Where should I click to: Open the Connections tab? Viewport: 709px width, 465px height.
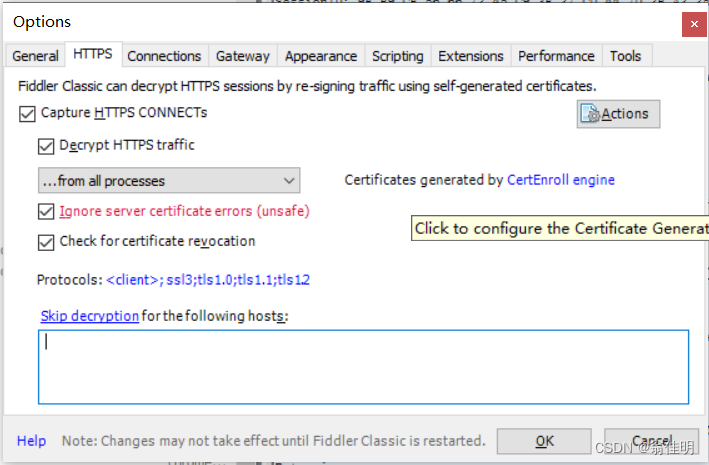[164, 56]
